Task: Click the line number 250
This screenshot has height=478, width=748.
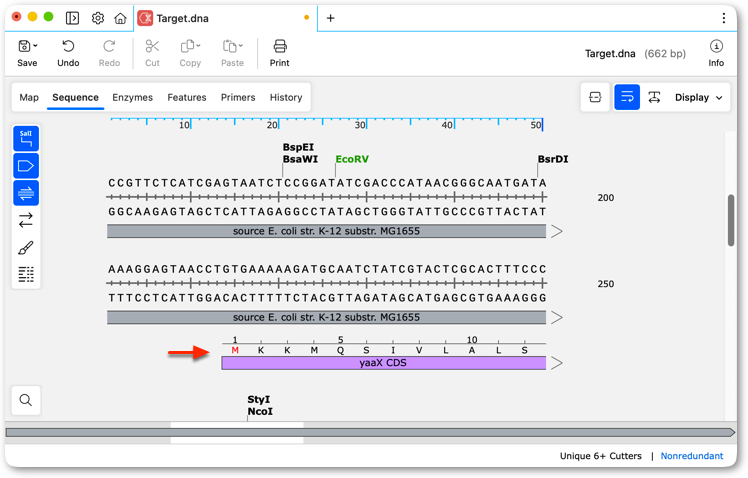Action: [x=606, y=284]
